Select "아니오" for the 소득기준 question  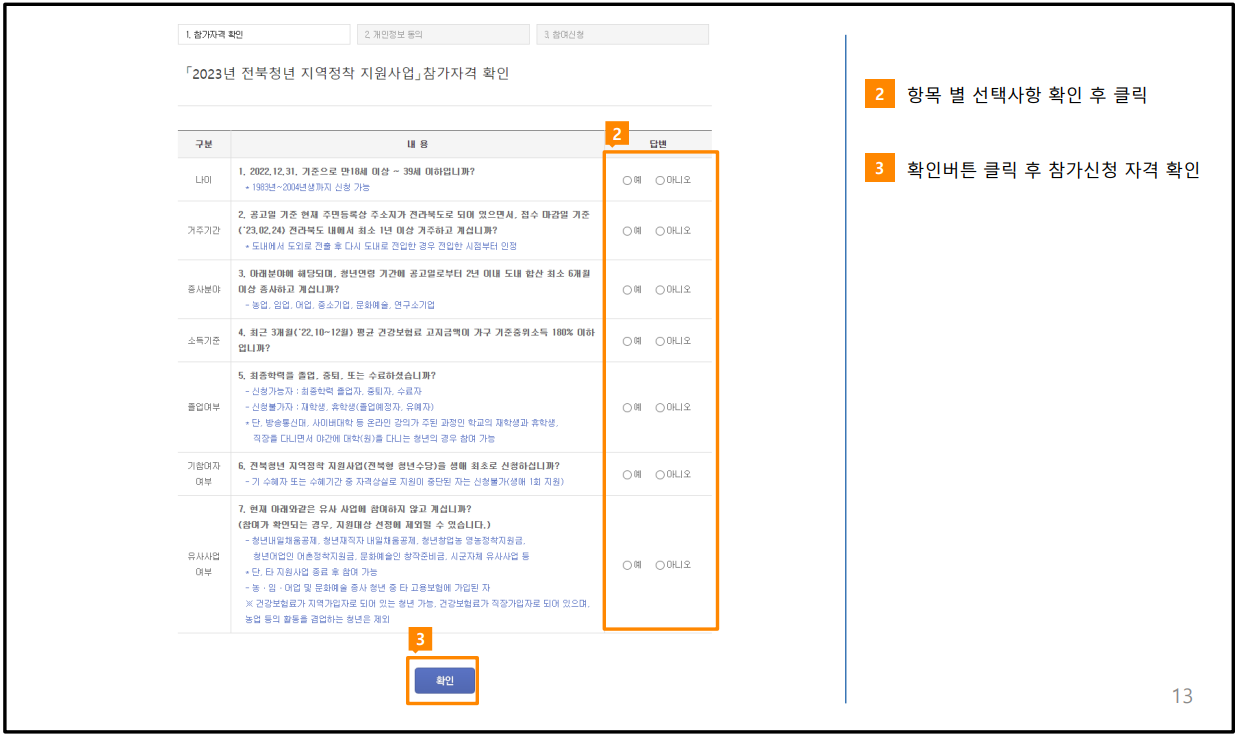661,340
